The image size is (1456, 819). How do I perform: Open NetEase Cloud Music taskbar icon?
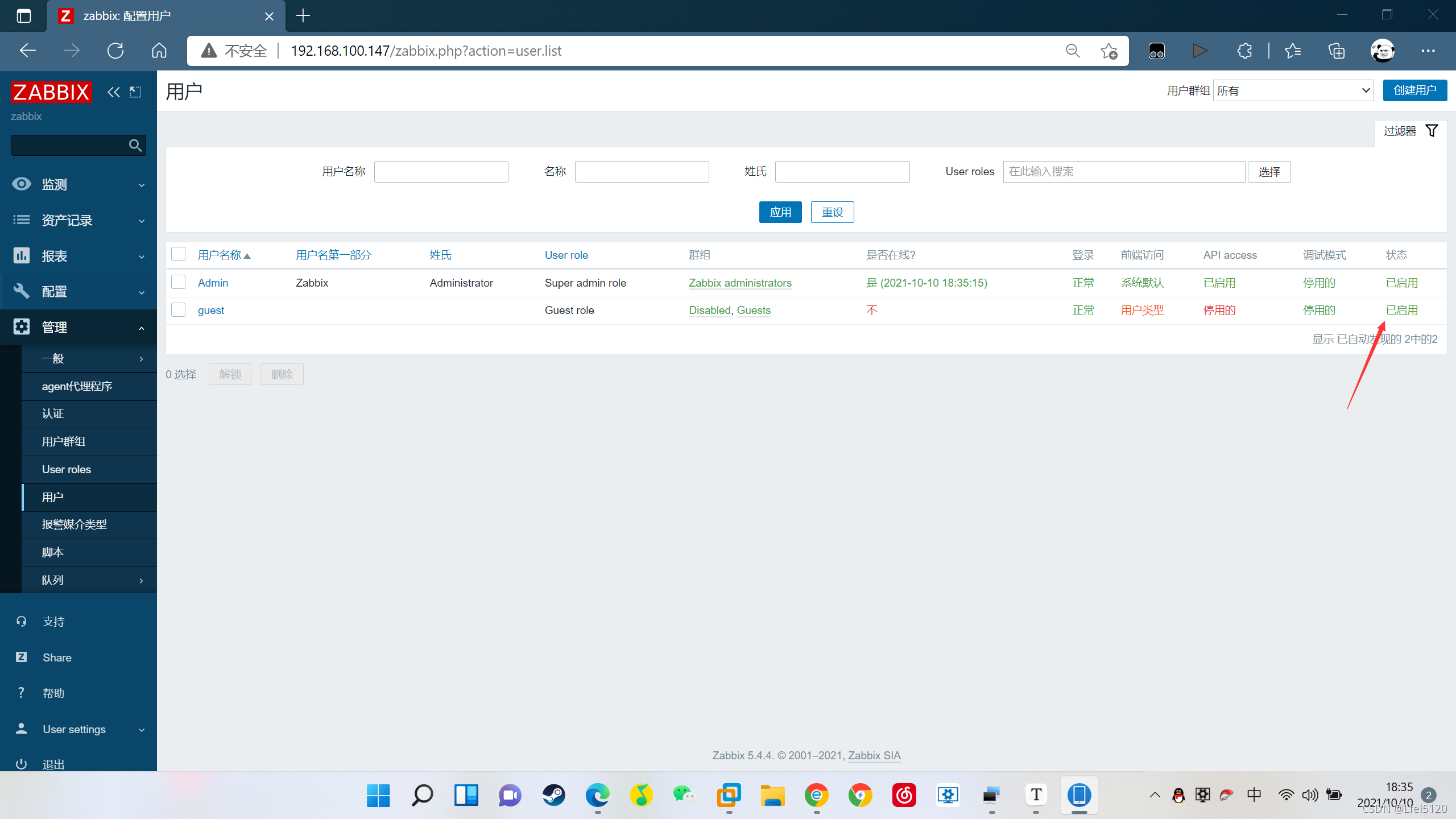coord(904,795)
